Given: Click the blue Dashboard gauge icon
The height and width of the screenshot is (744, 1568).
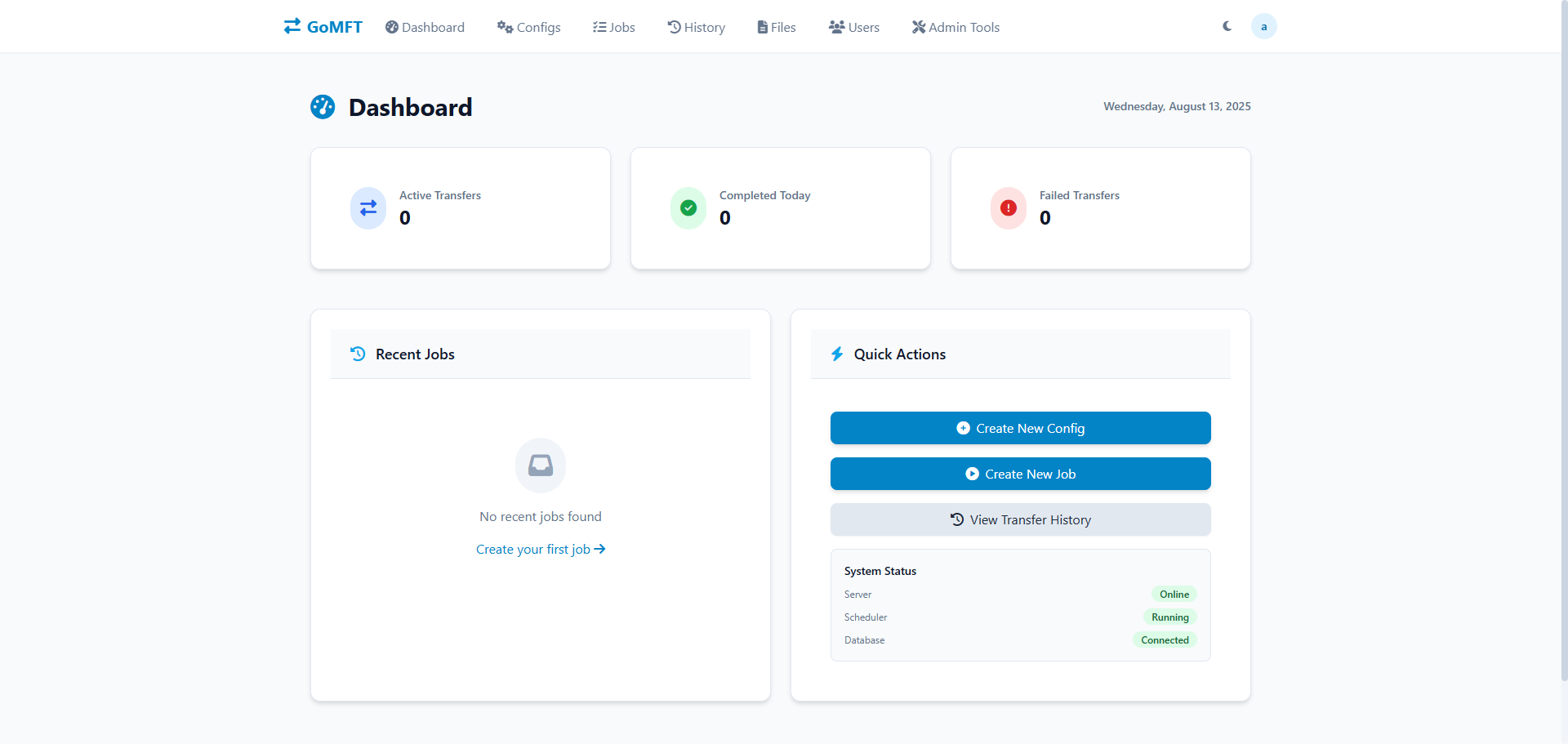Looking at the screenshot, I should coord(323,107).
